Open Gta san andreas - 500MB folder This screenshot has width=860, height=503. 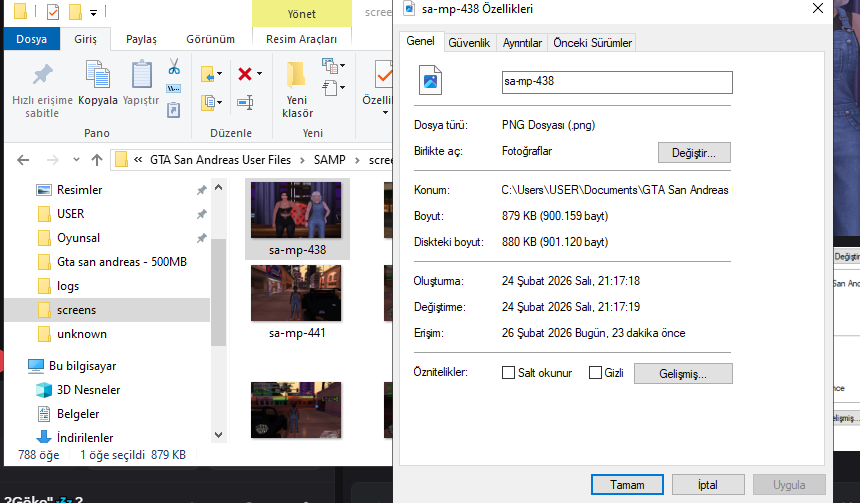pos(122,262)
